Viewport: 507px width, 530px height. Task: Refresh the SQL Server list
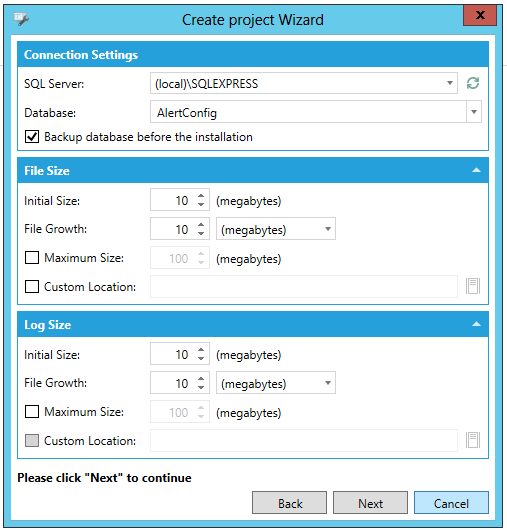pos(473,83)
